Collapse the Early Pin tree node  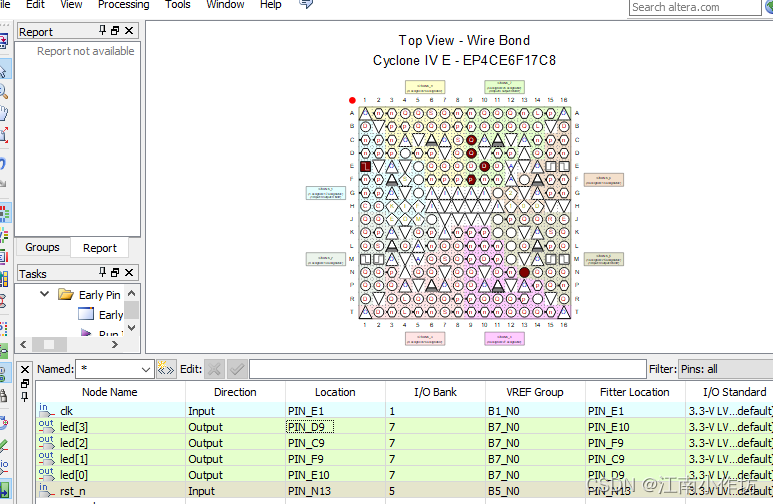[44, 294]
